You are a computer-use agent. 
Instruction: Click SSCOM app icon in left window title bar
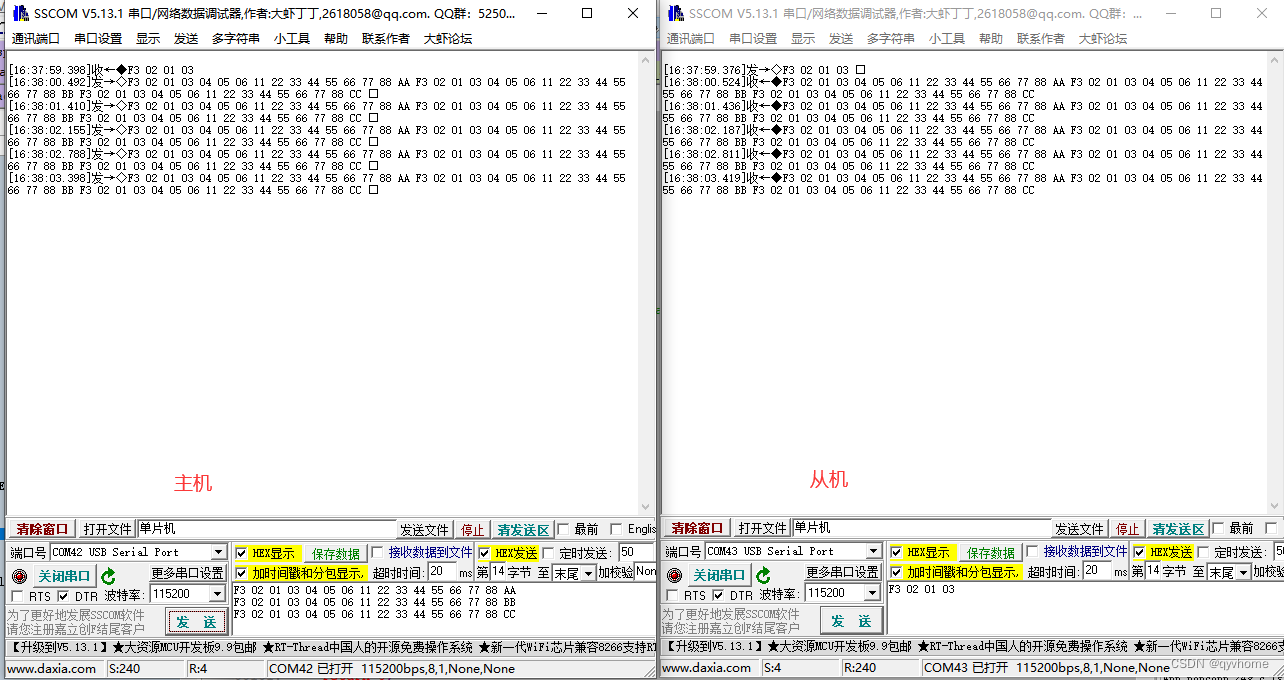(19, 13)
